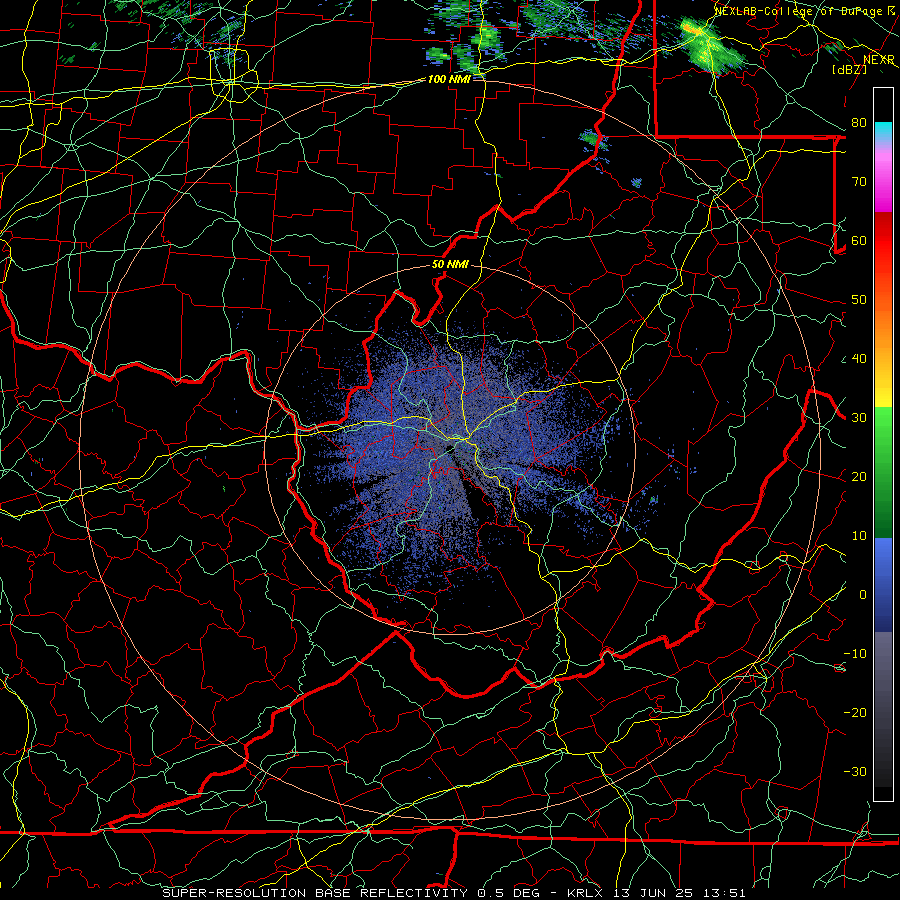Image resolution: width=900 pixels, height=900 pixels.
Task: Click the '30' value on dBZ scale
Action: [859, 418]
